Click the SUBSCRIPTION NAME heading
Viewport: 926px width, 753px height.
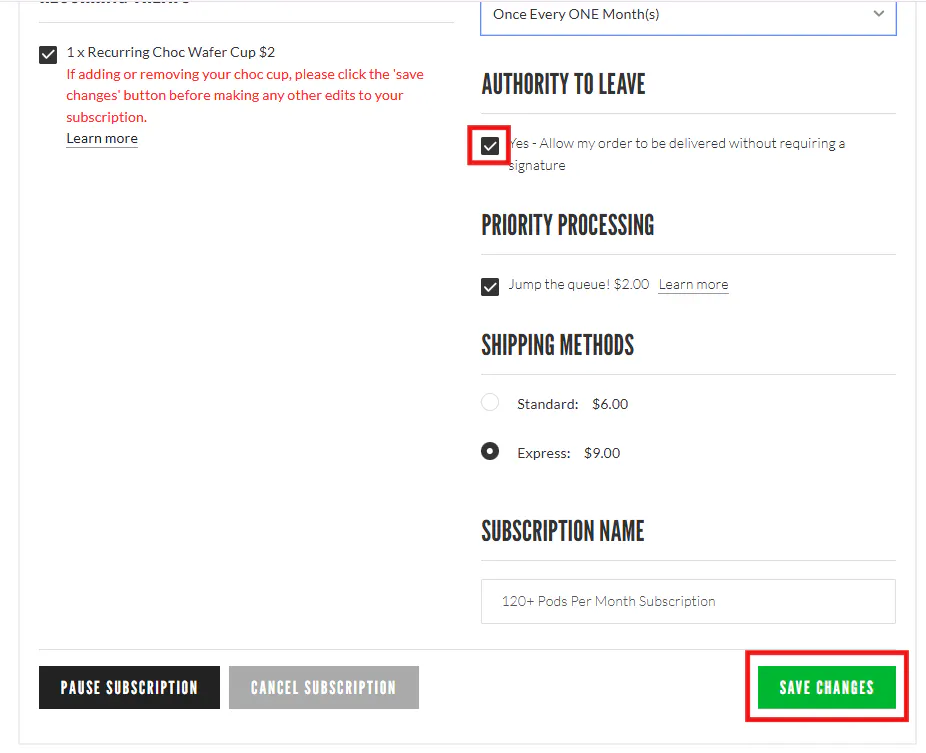[563, 531]
